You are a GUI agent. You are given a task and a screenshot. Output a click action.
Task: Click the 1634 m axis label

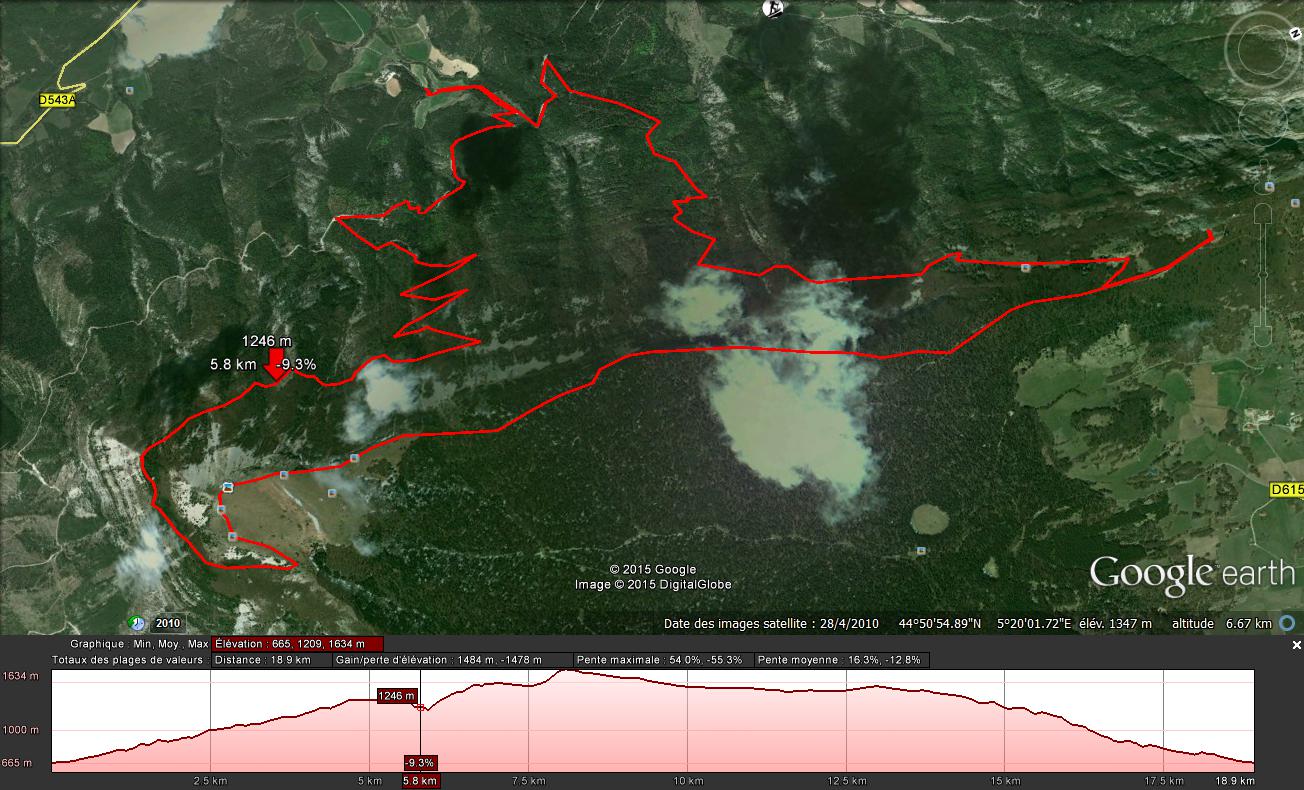pyautogui.click(x=20, y=676)
